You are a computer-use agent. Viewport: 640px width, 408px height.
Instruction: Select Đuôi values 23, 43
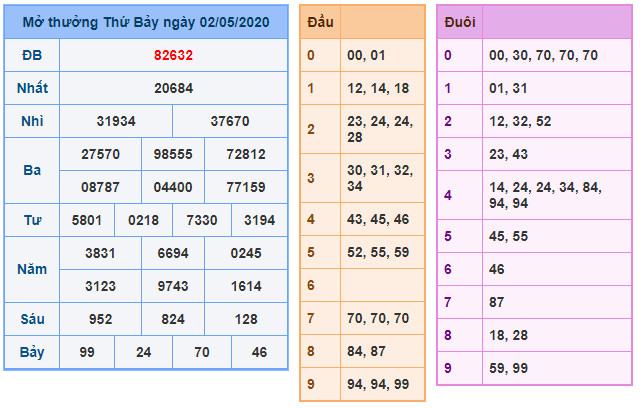click(508, 154)
